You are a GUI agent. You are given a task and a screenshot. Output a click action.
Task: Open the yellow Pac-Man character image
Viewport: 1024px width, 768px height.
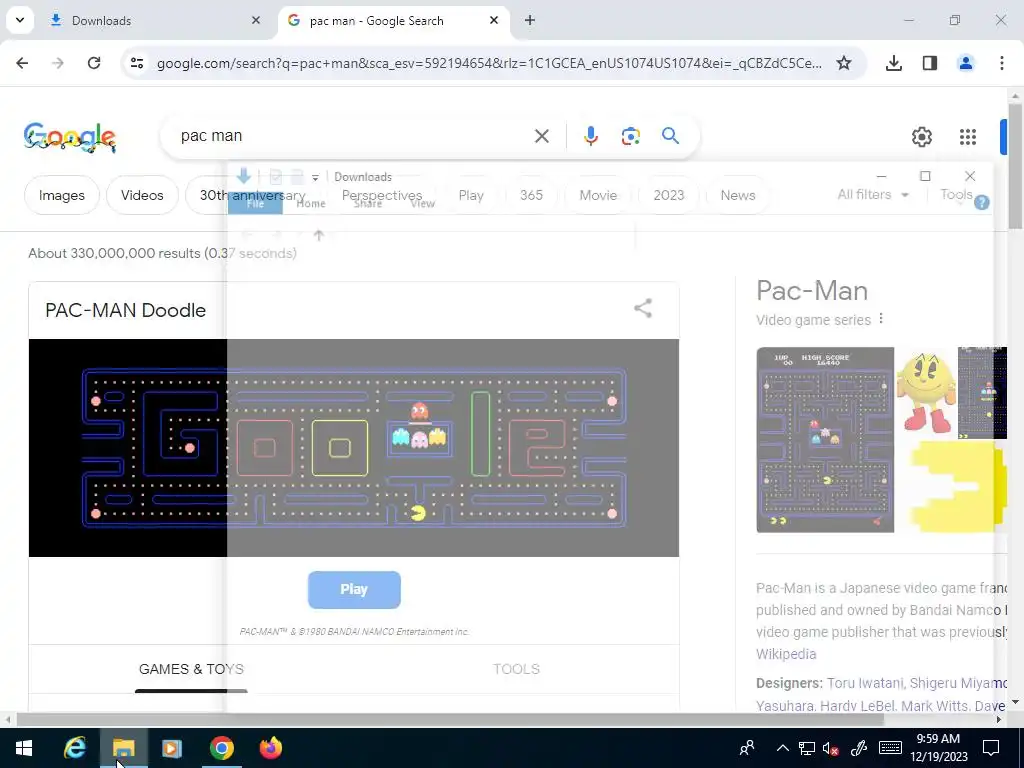(926, 392)
